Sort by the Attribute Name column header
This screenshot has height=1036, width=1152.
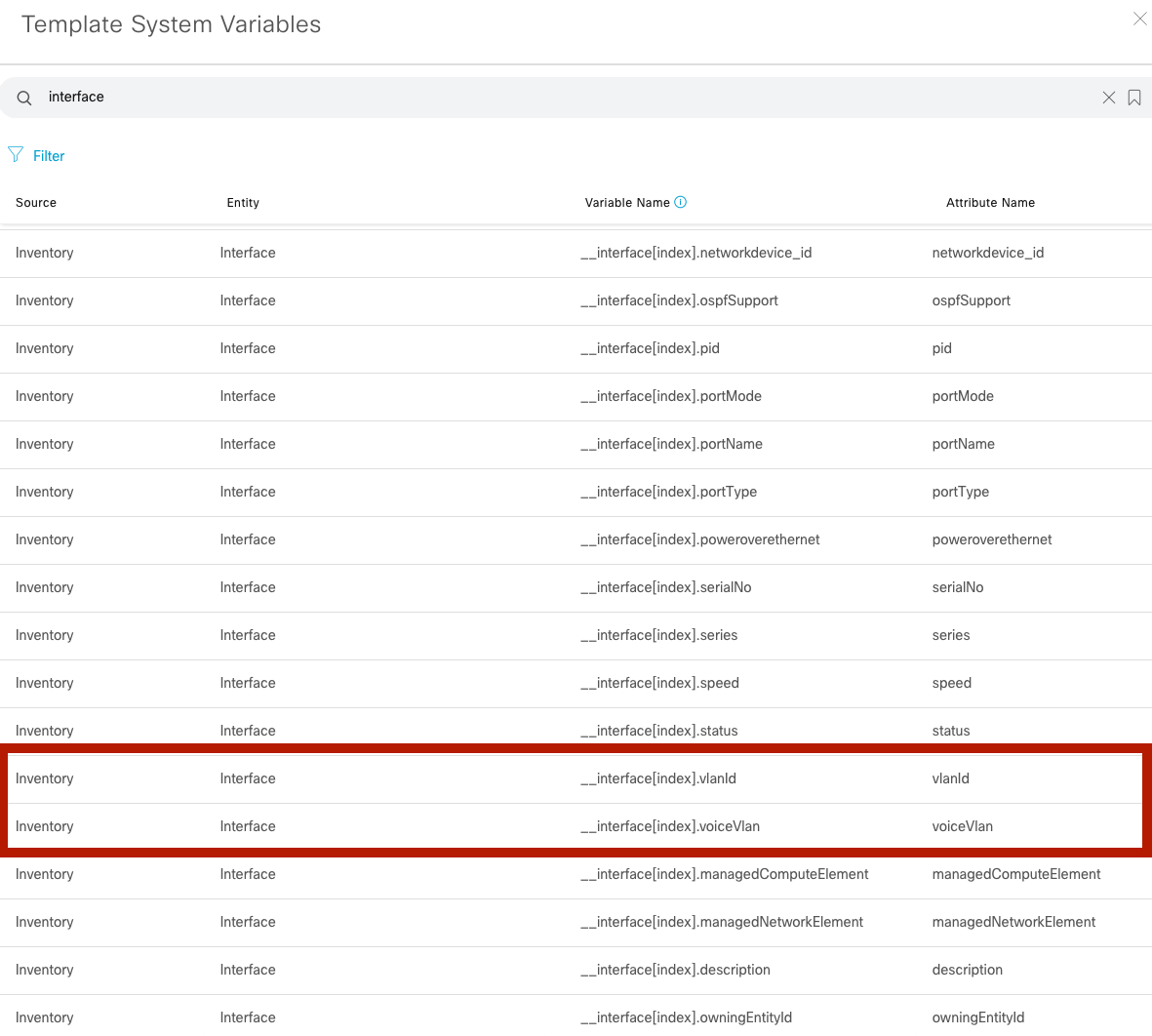pyautogui.click(x=990, y=203)
